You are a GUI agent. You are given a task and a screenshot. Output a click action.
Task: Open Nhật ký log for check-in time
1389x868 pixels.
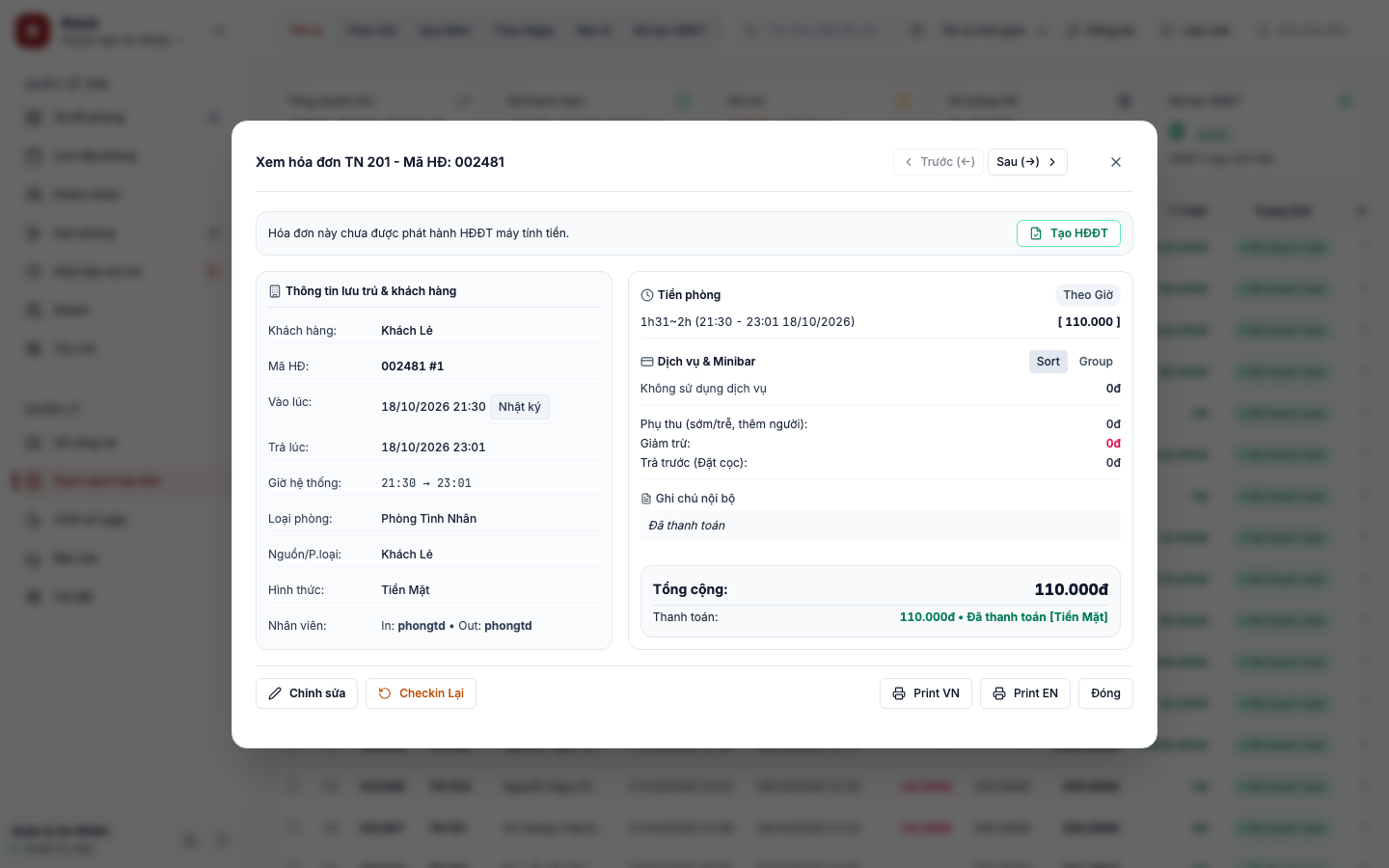520,407
